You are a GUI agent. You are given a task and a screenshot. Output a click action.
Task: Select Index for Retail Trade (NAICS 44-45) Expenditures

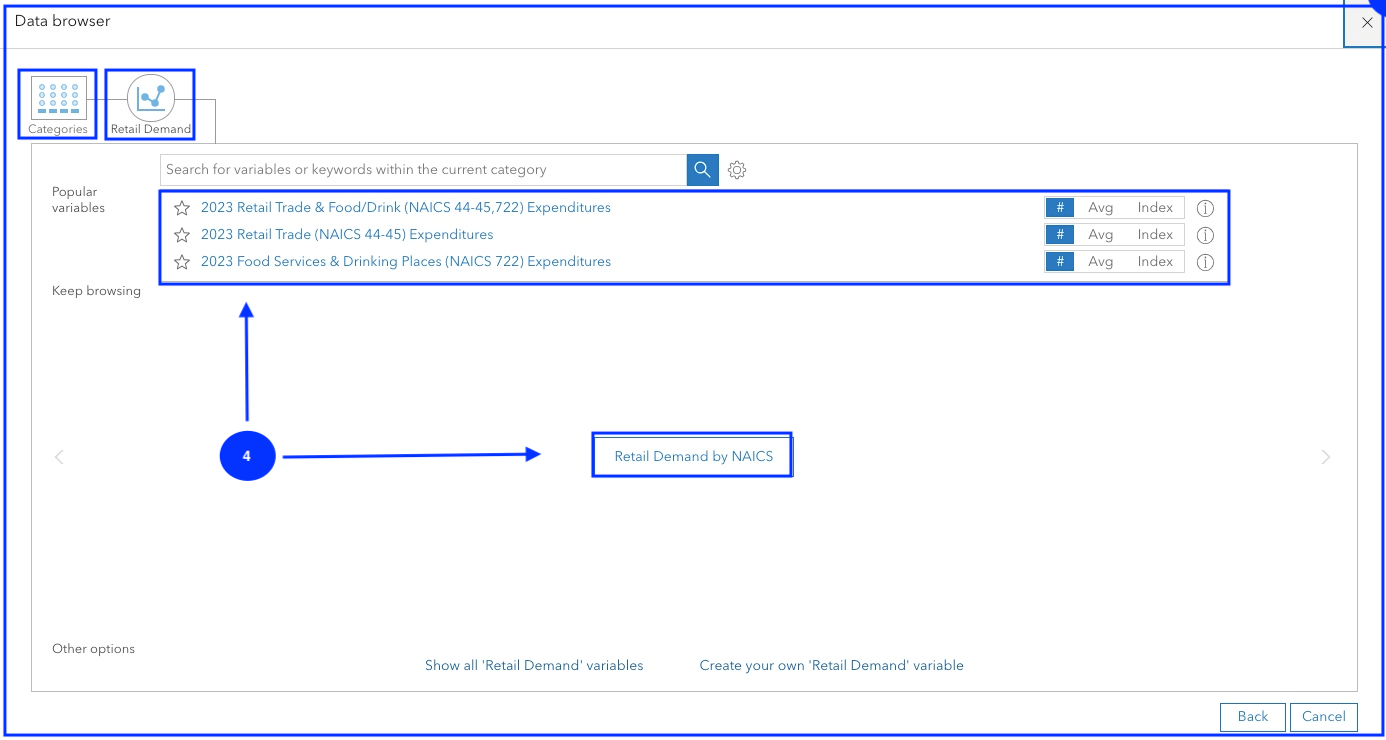coord(1155,235)
